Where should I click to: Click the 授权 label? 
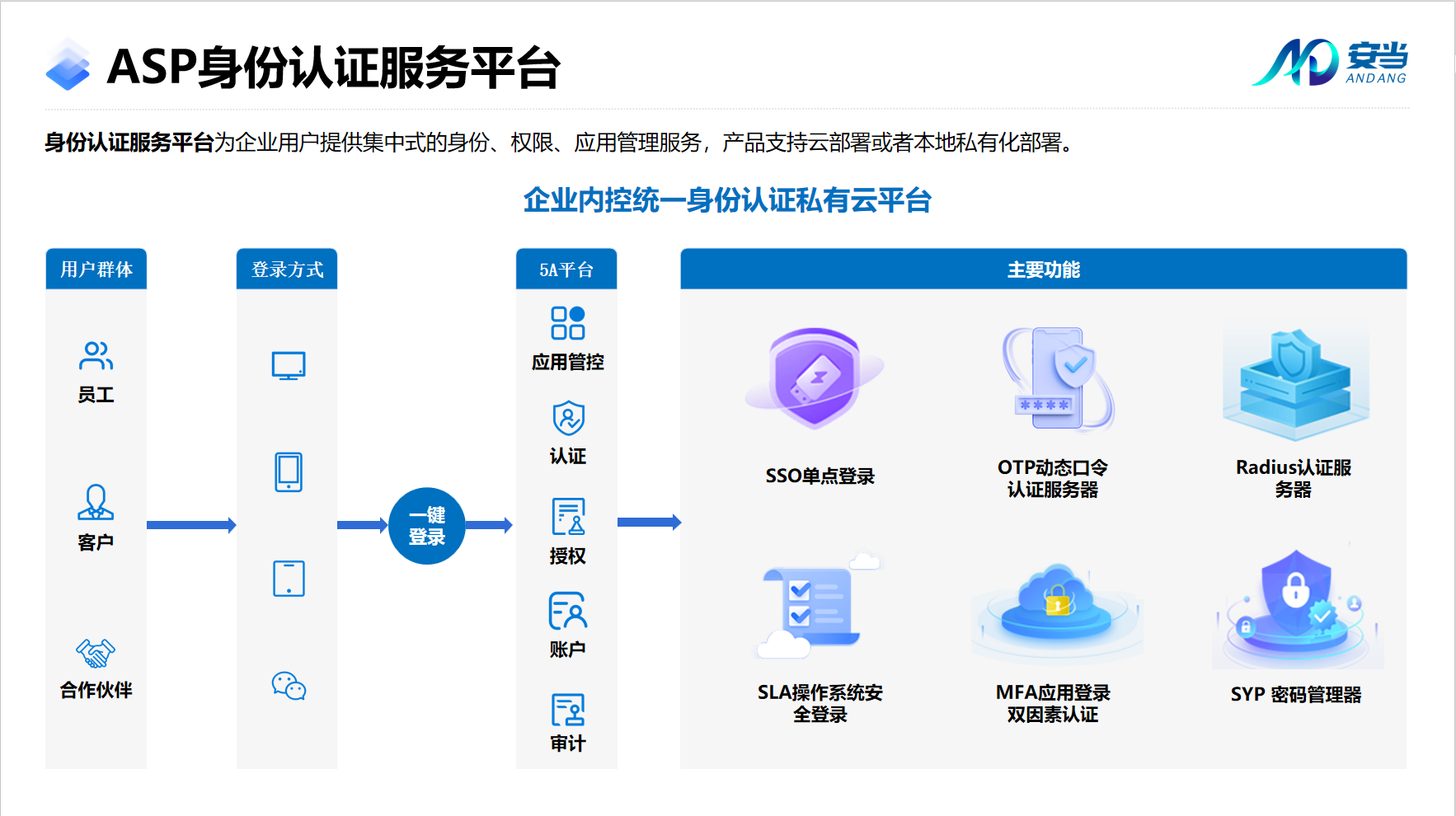568,556
